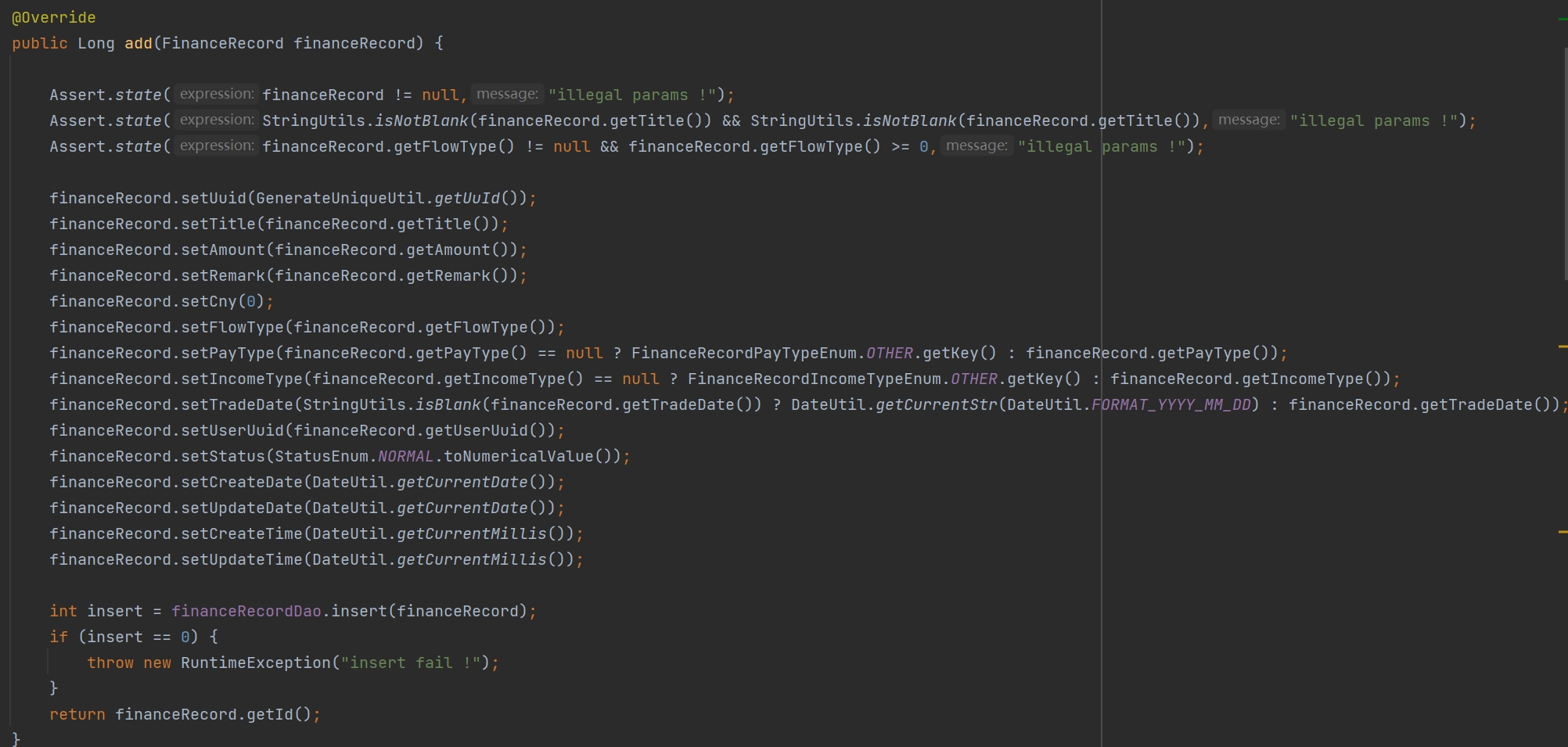The height and width of the screenshot is (747, 1568).
Task: Click the toNumericalValue method call
Action: pos(519,456)
